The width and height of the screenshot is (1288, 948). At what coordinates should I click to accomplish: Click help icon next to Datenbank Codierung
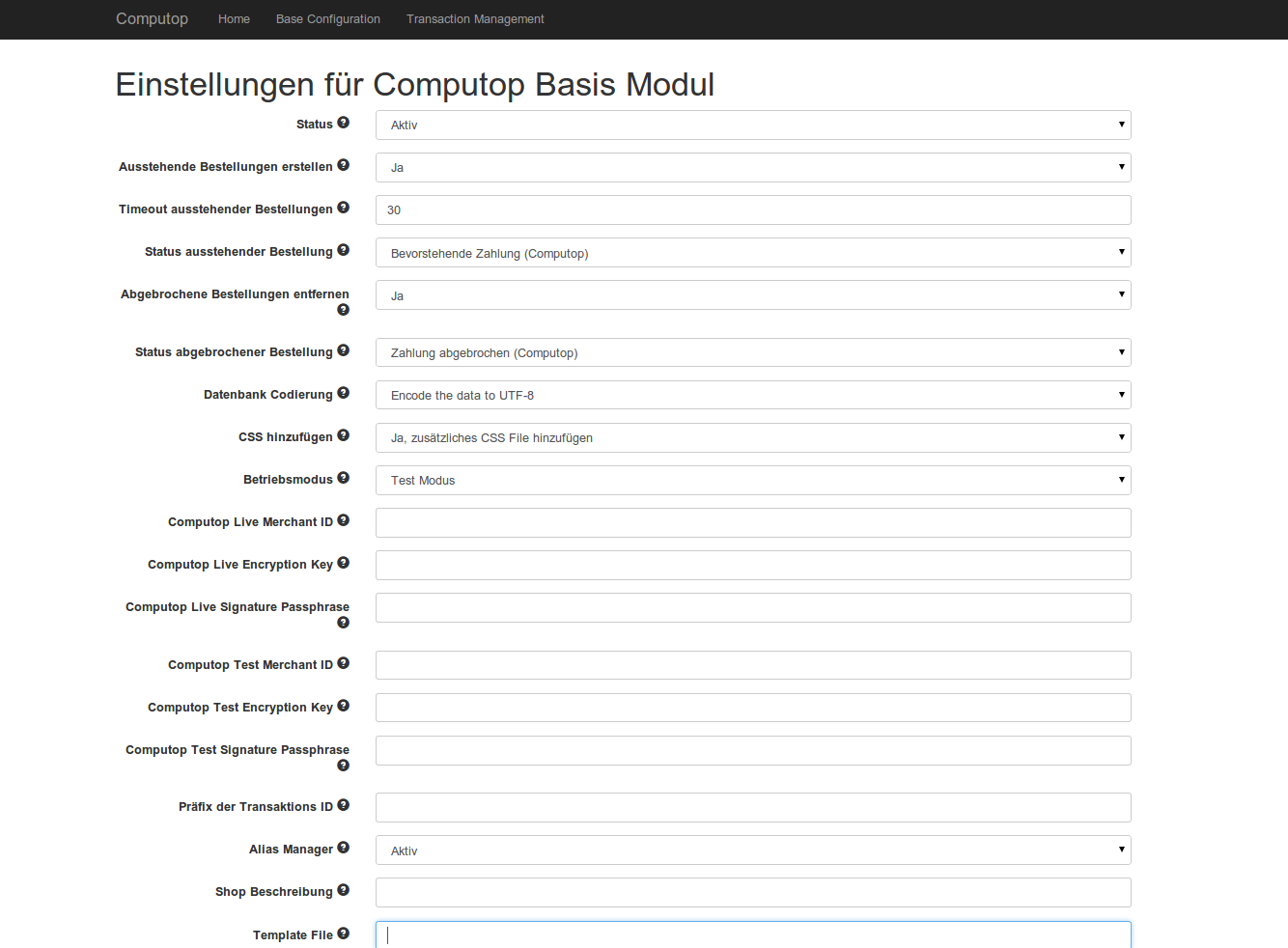343,393
